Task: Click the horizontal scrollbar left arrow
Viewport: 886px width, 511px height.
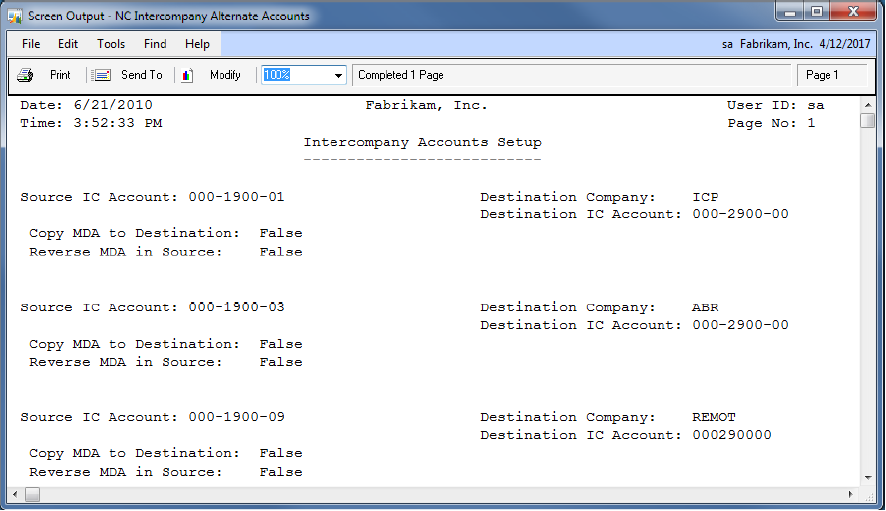Action: click(16, 494)
